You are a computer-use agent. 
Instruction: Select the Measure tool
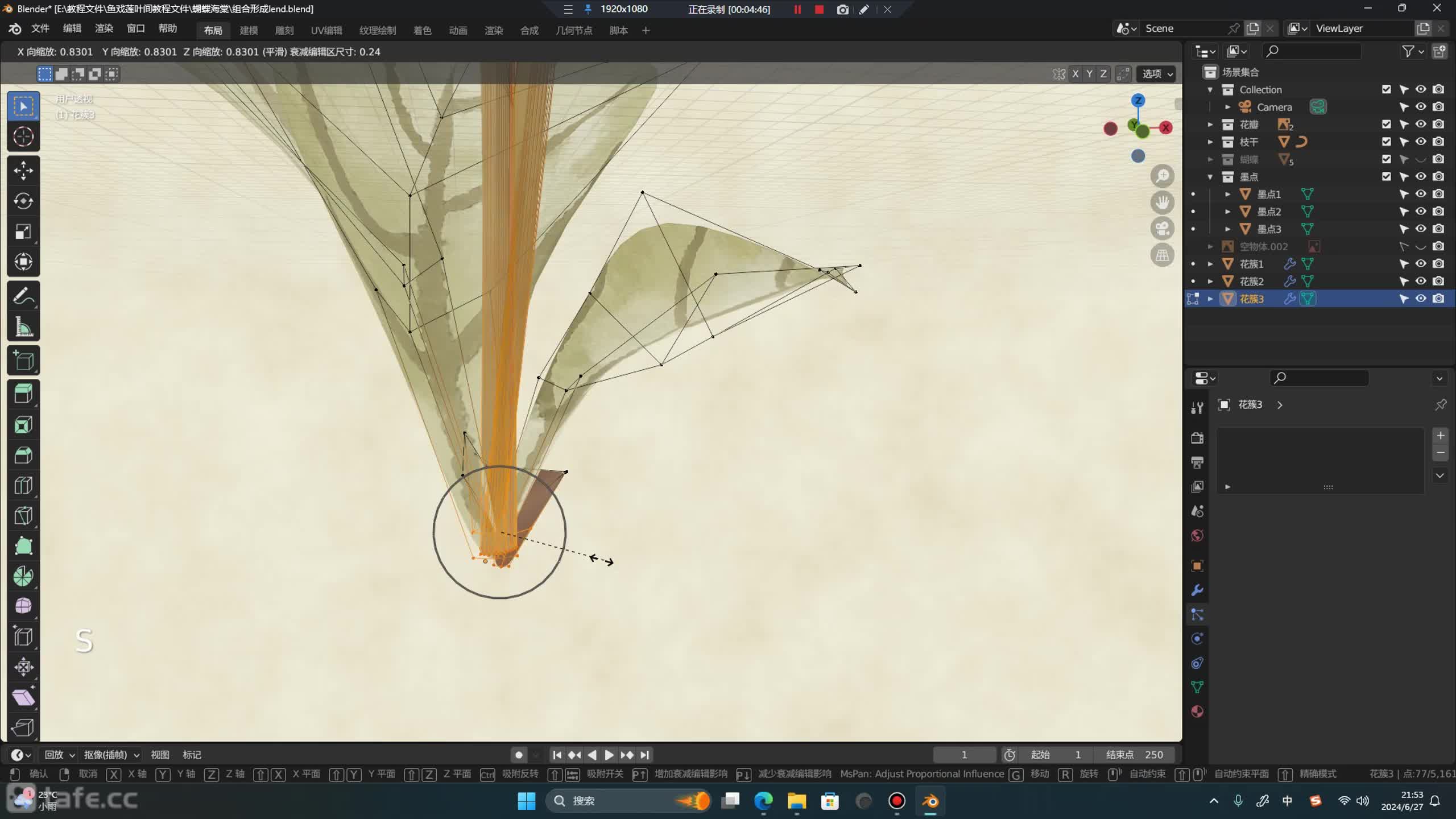[x=23, y=326]
